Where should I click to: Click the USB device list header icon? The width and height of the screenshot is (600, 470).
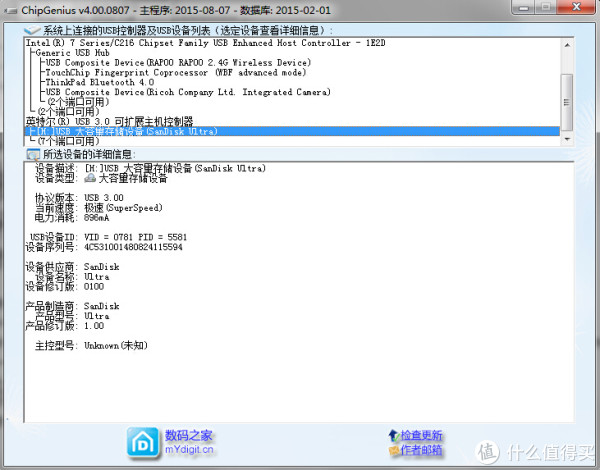(32, 30)
